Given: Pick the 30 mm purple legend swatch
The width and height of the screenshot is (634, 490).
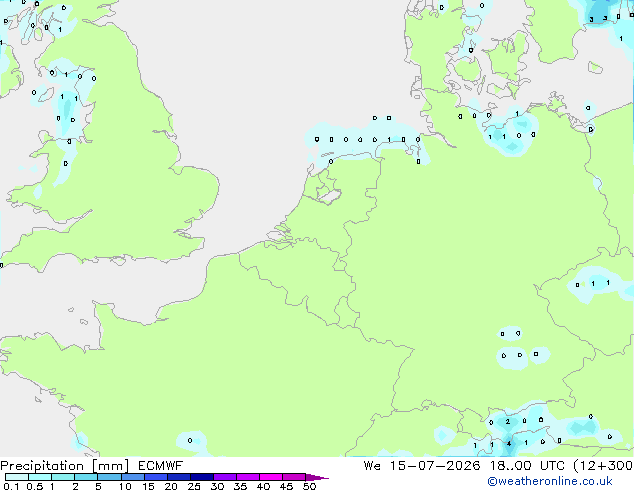Looking at the screenshot, I should [224, 477].
